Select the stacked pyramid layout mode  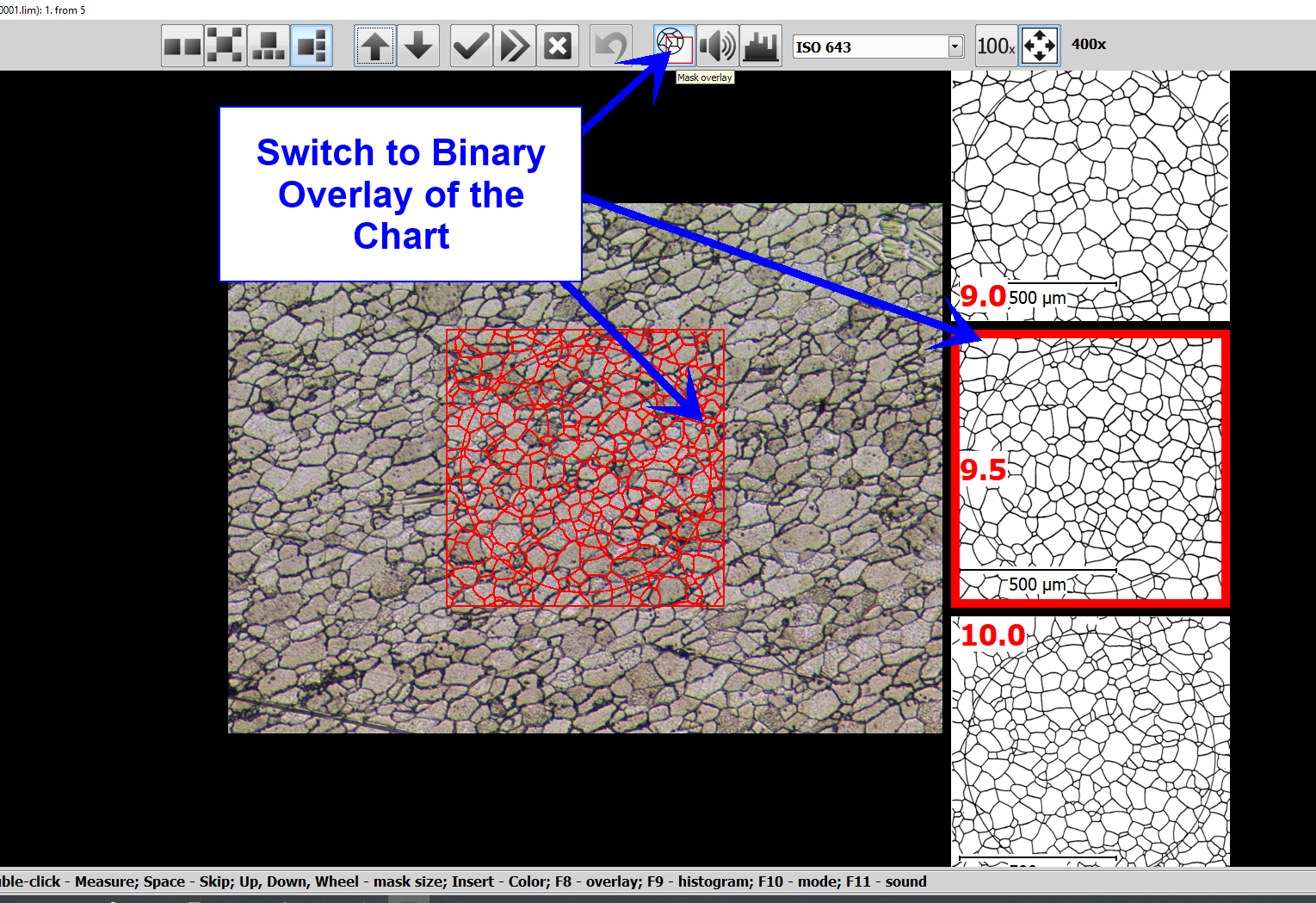click(269, 46)
